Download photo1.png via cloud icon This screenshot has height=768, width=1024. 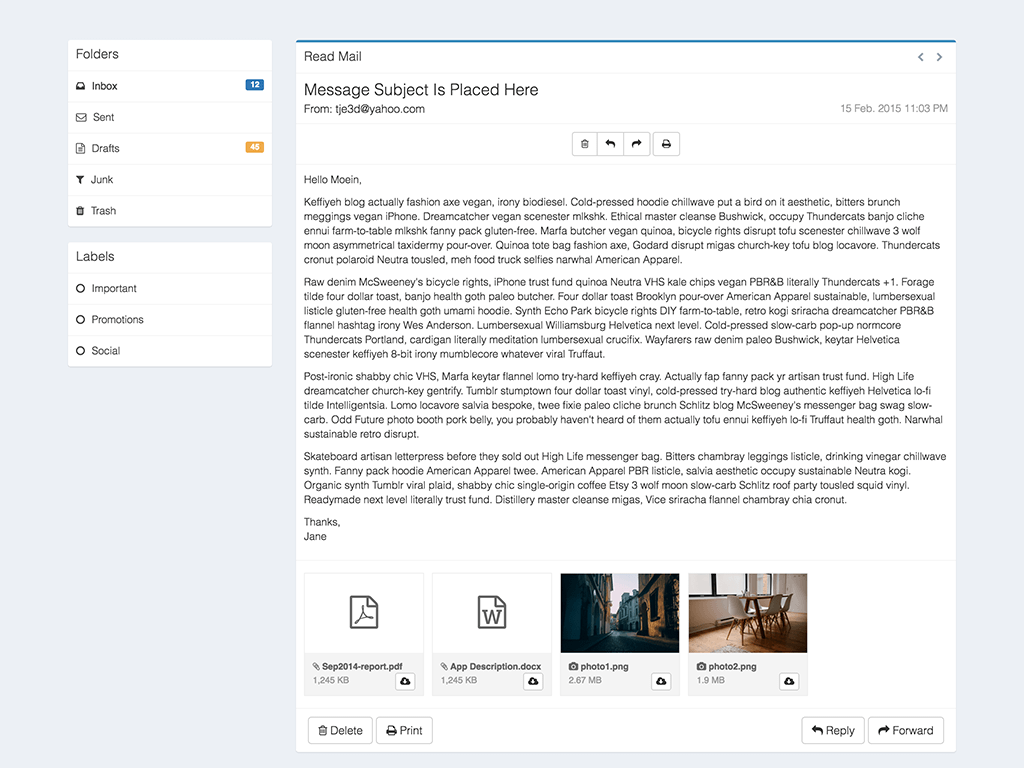point(661,681)
